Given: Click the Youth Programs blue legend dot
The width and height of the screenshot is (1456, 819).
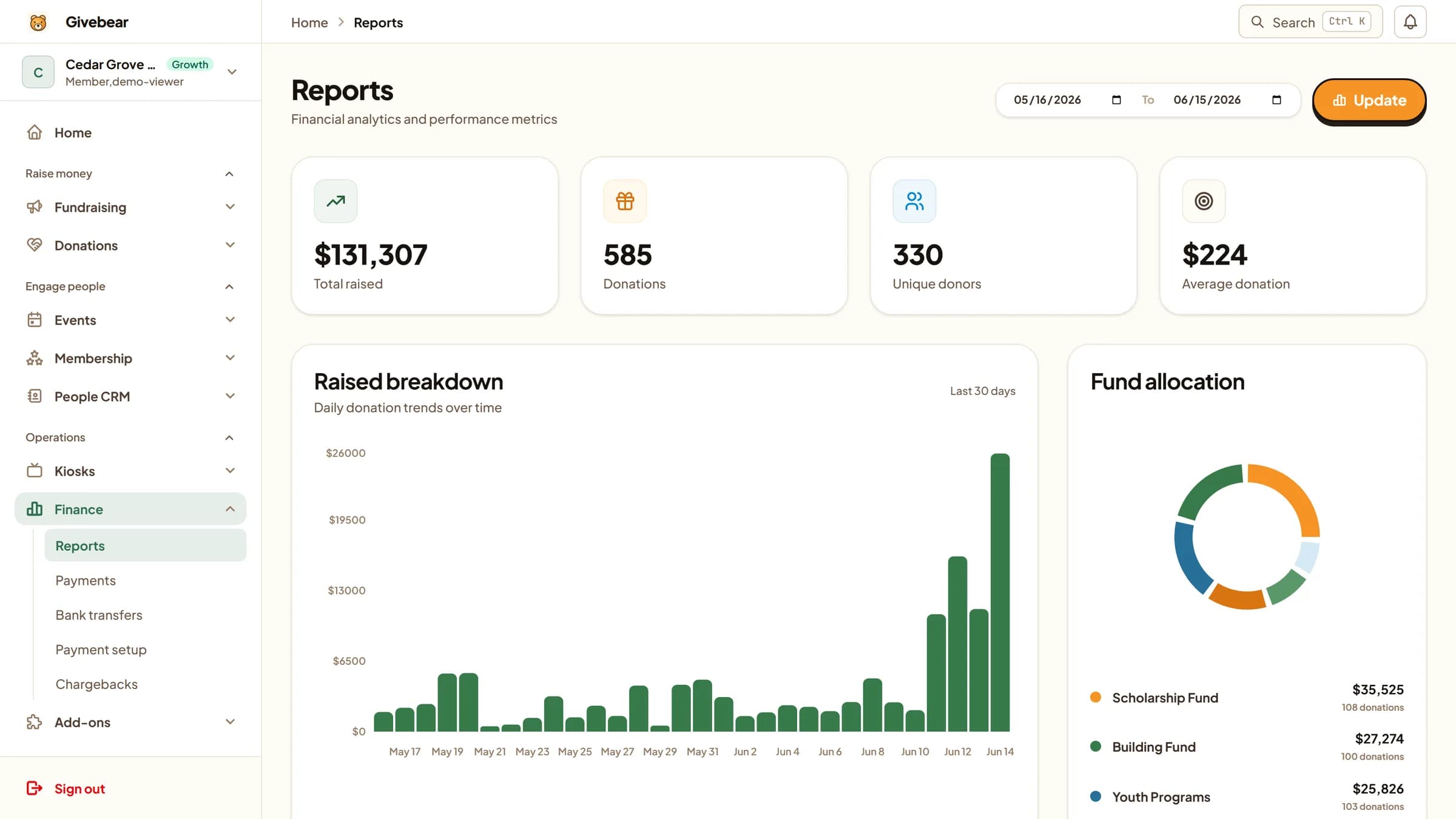Looking at the screenshot, I should pos(1096,797).
